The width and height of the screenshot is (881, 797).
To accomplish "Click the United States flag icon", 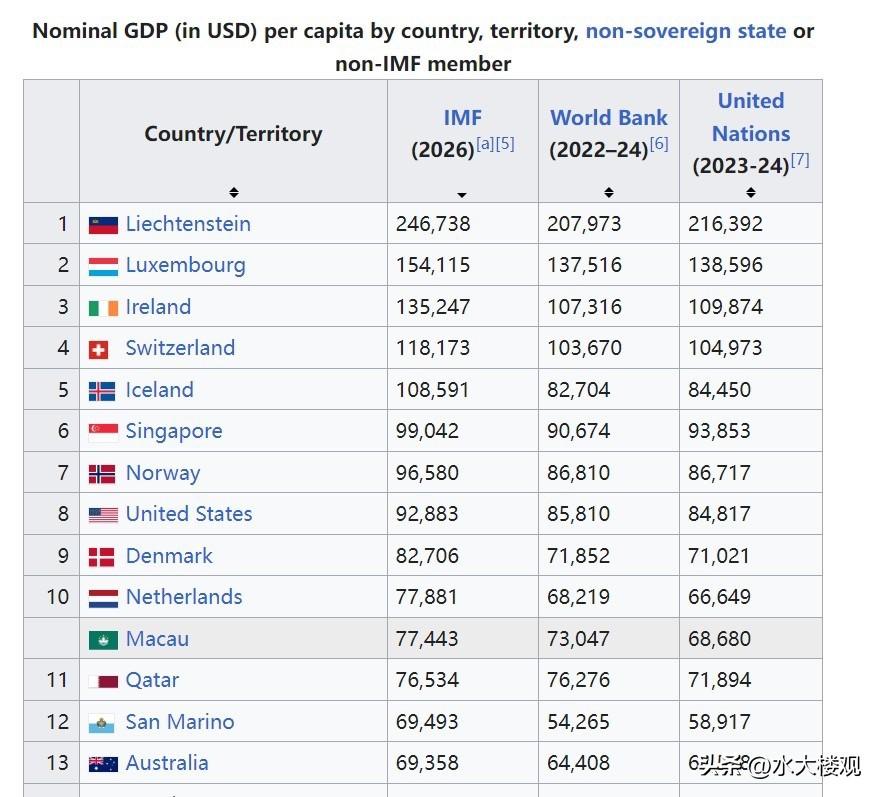I will tap(104, 514).
